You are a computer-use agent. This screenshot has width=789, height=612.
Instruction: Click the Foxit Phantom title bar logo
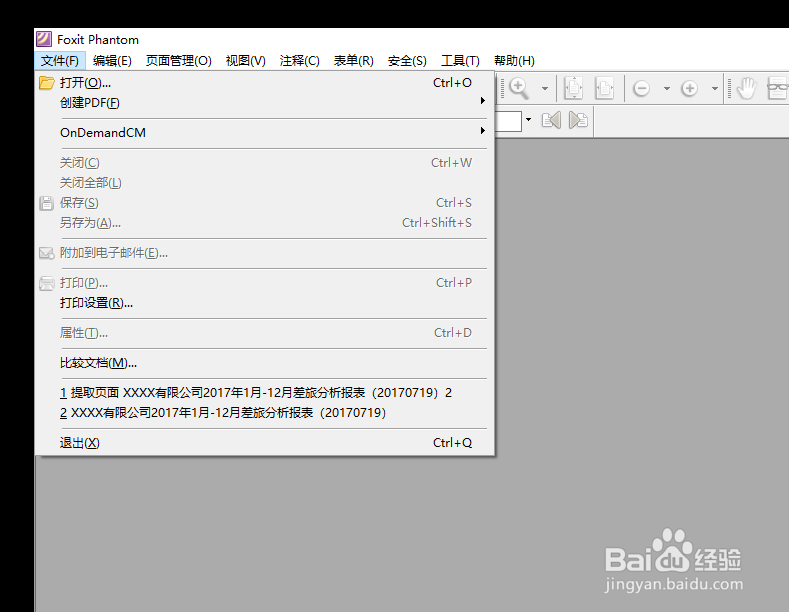[x=44, y=39]
